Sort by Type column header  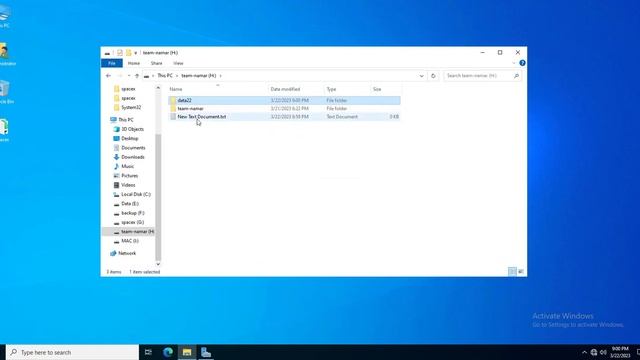[x=347, y=89]
